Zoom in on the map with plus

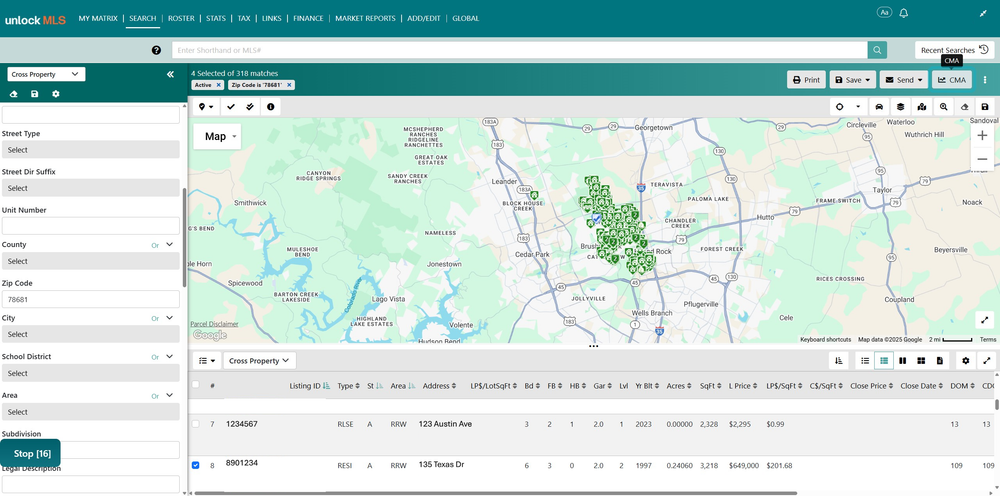pyautogui.click(x=982, y=136)
